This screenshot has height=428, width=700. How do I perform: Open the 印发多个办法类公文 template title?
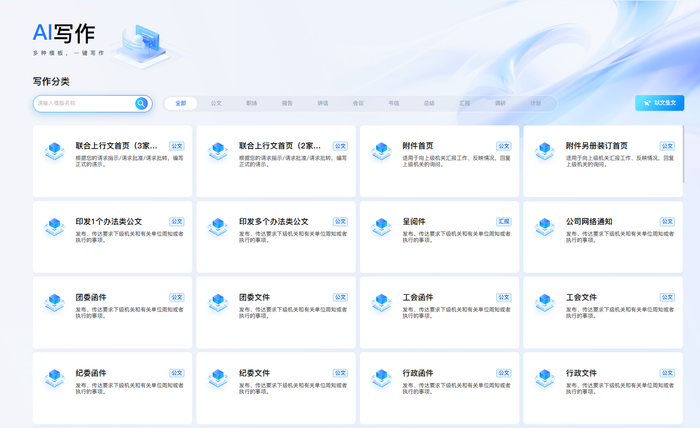274,221
